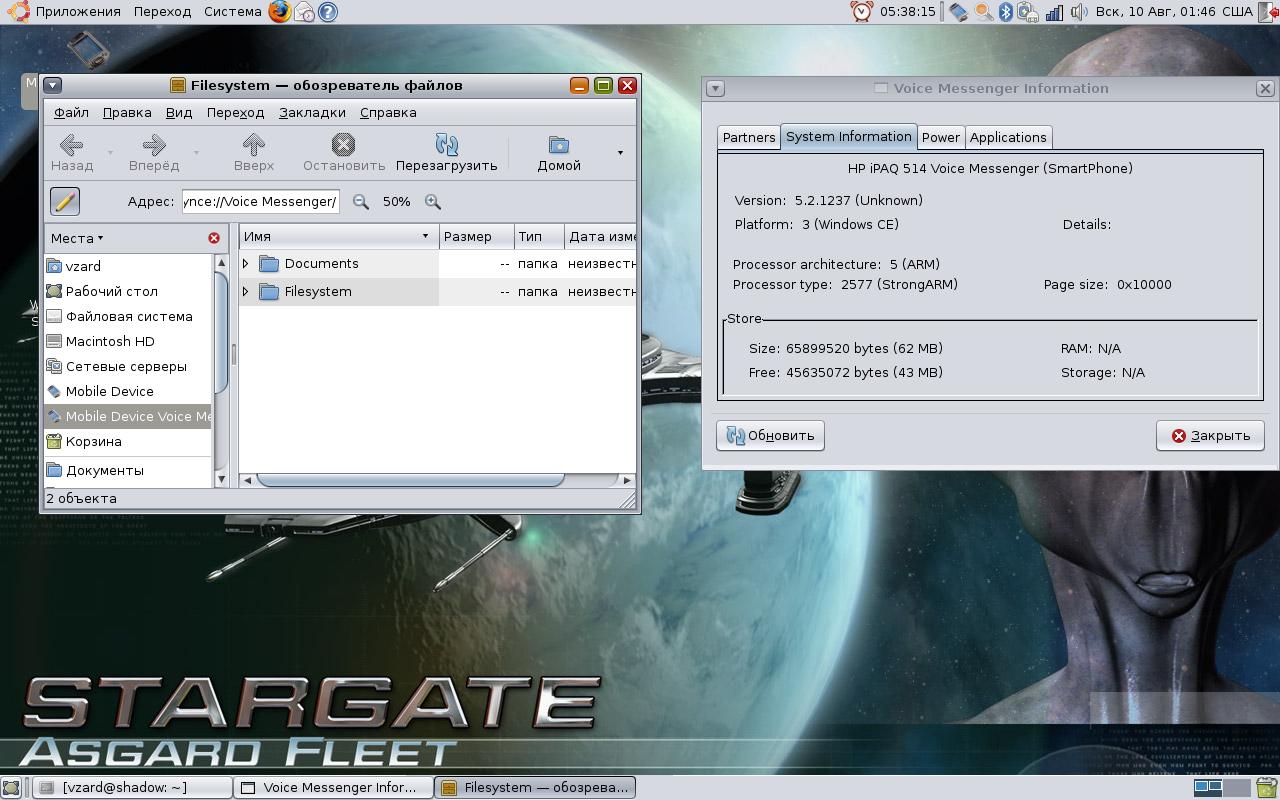Sort by Дата изменения column header
1280x800 pixels.
[600, 236]
